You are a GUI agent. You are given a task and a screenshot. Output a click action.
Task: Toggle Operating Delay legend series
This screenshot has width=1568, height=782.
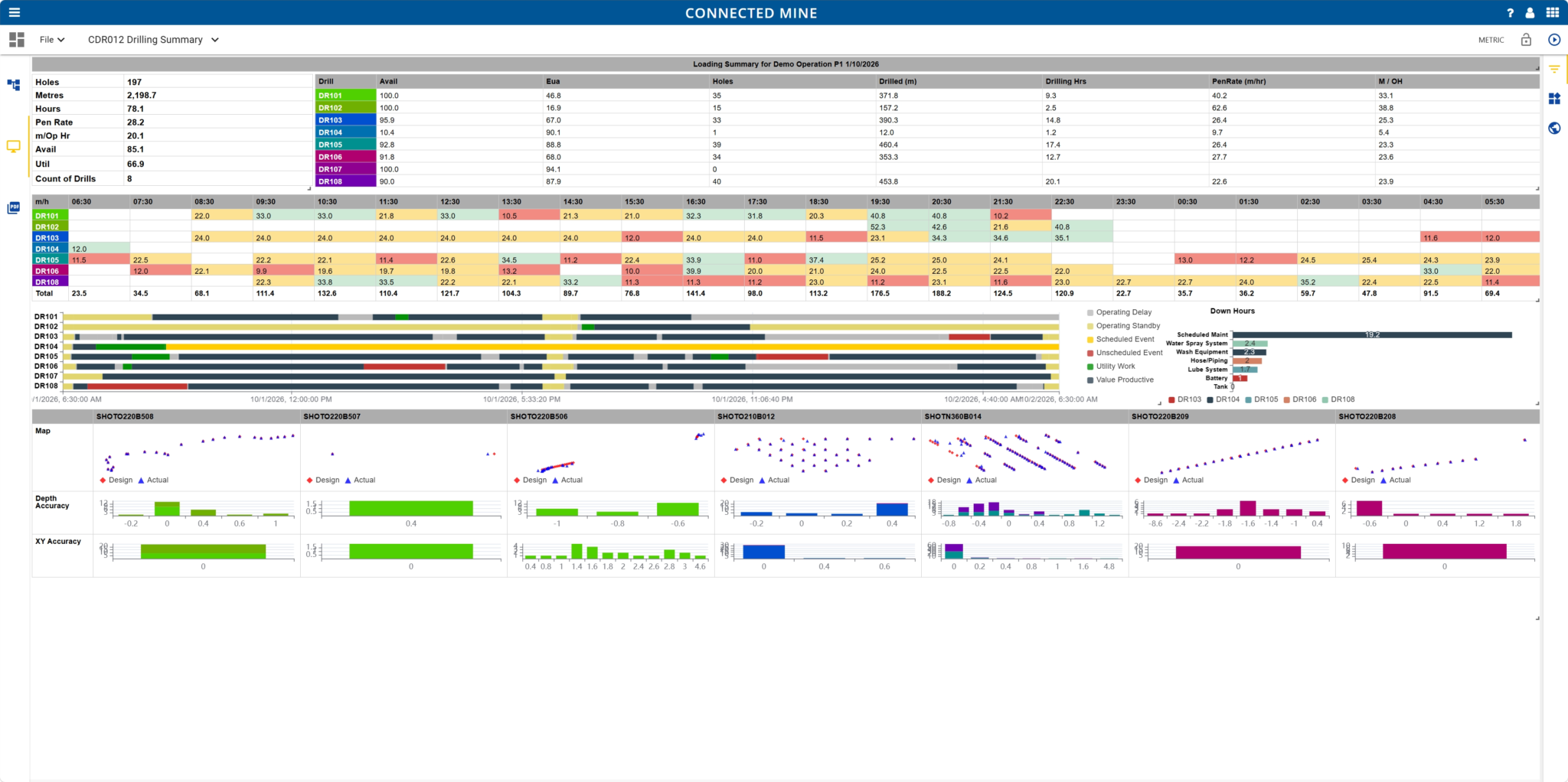[x=1119, y=312]
